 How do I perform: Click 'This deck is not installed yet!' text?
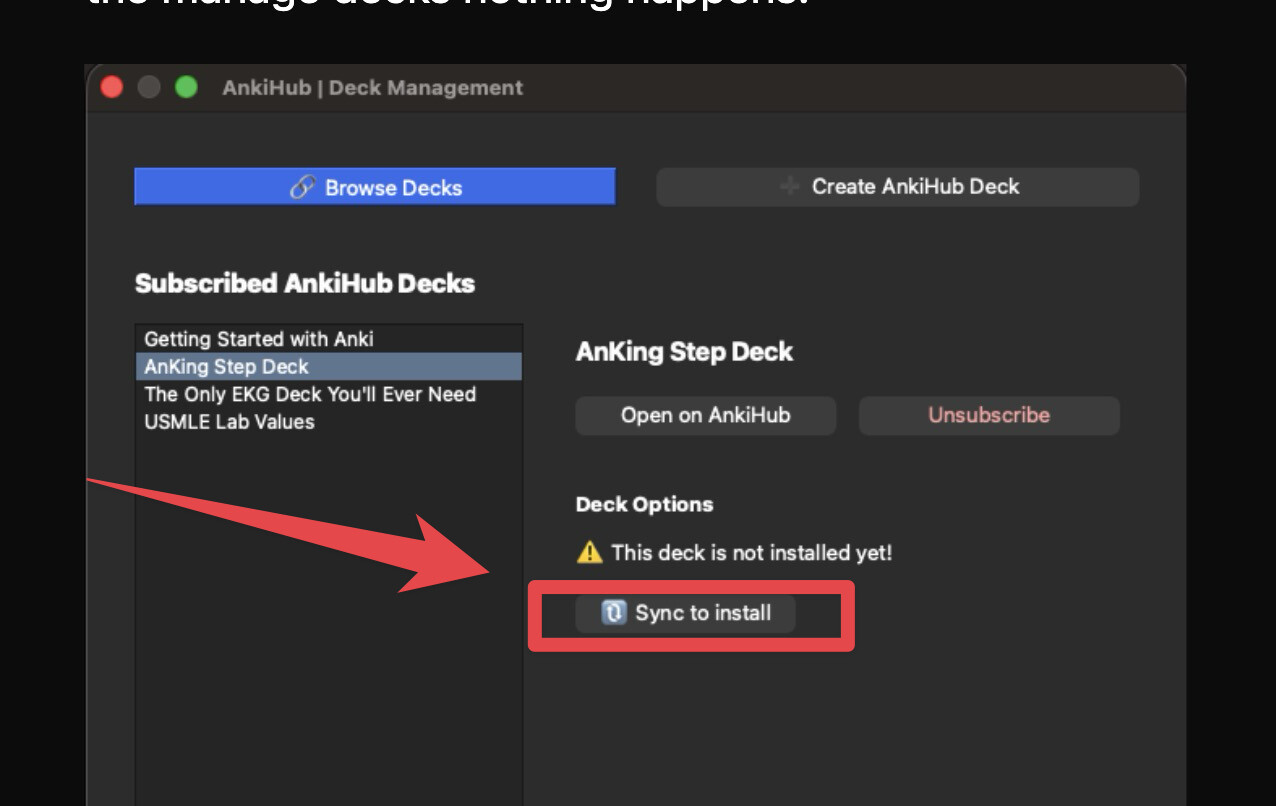(752, 552)
